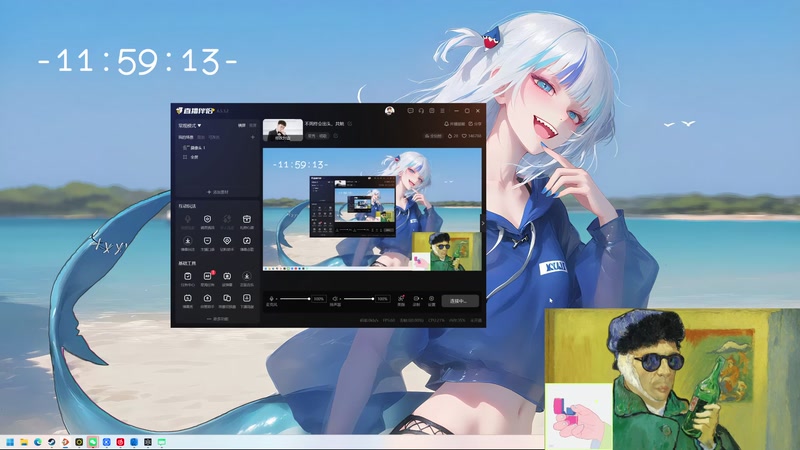Select the camera 1 source in the list
Screen dimensions: 800x450
point(194,147)
